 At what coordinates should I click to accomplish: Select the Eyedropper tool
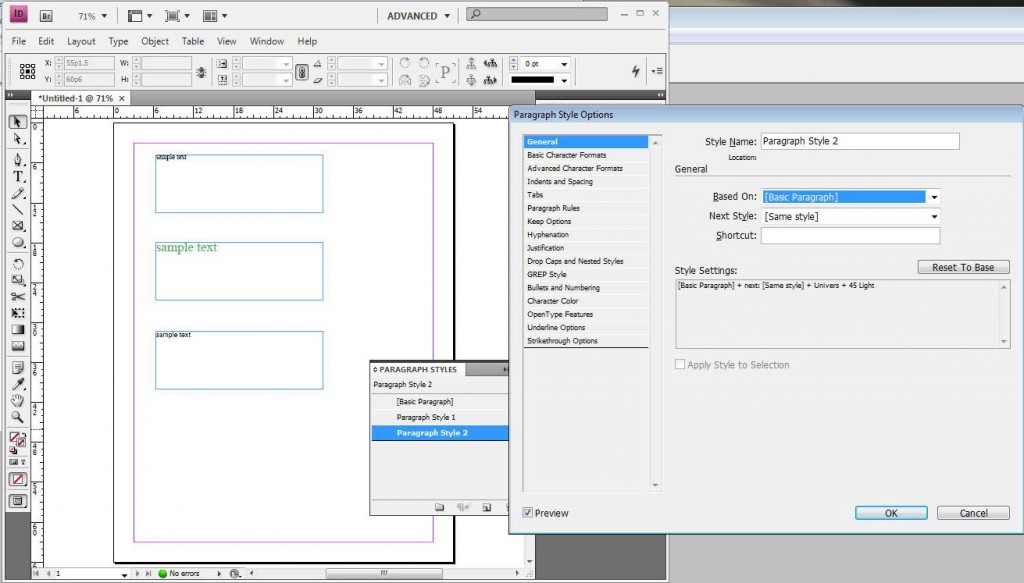(18, 384)
